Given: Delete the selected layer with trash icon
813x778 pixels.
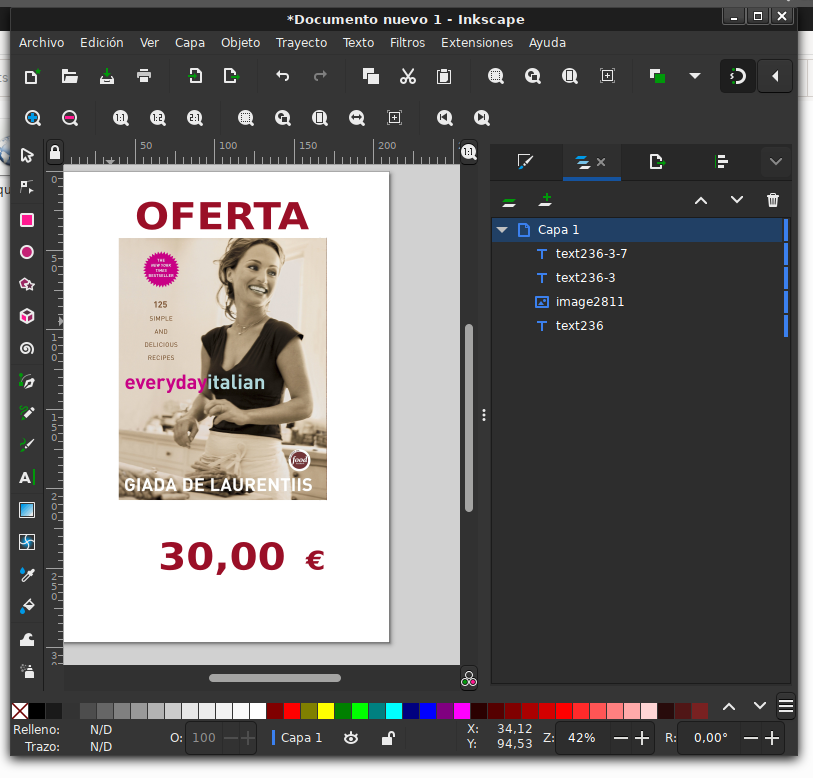Looking at the screenshot, I should pos(773,200).
